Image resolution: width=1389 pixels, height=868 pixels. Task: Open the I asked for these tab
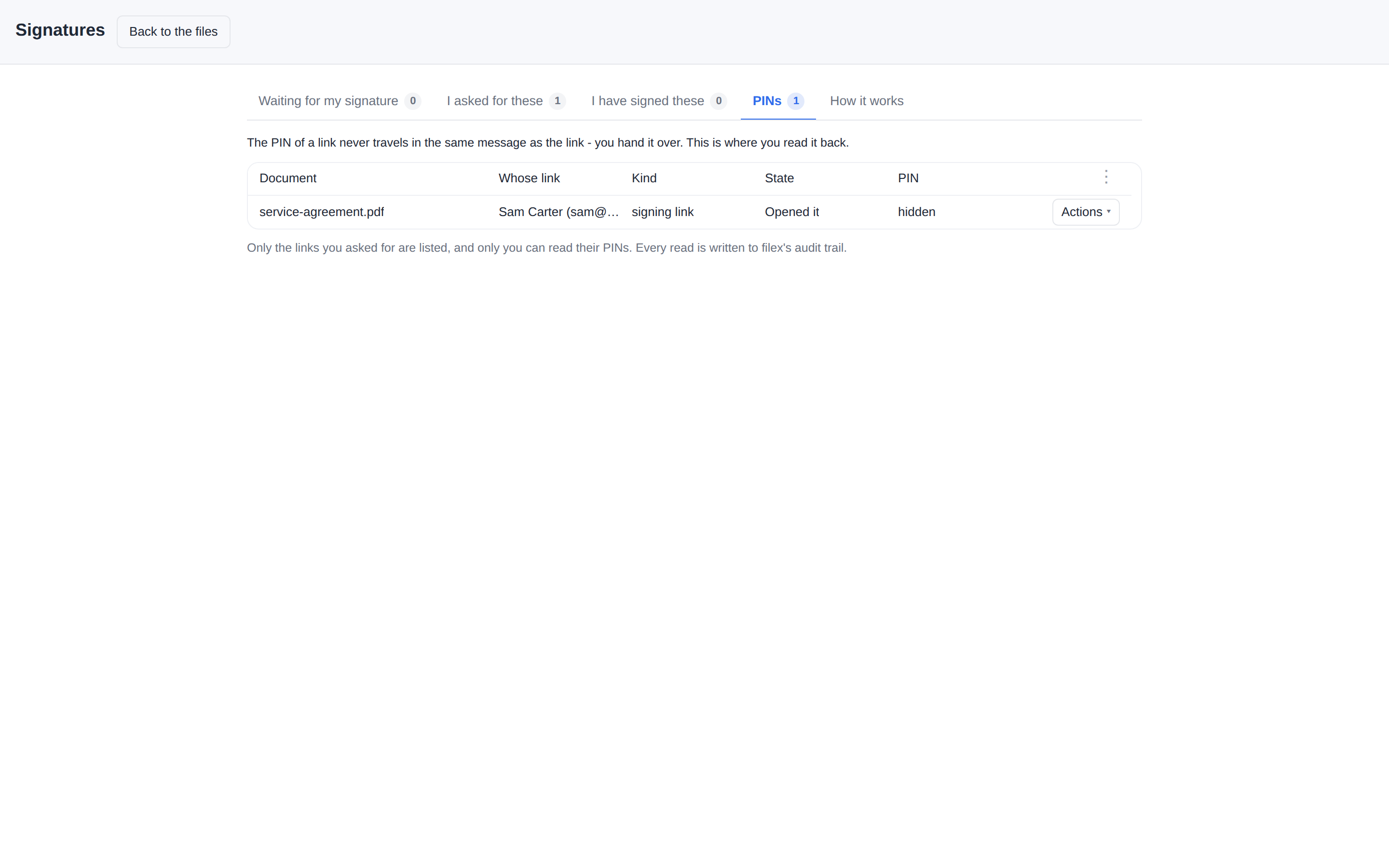[x=506, y=101]
